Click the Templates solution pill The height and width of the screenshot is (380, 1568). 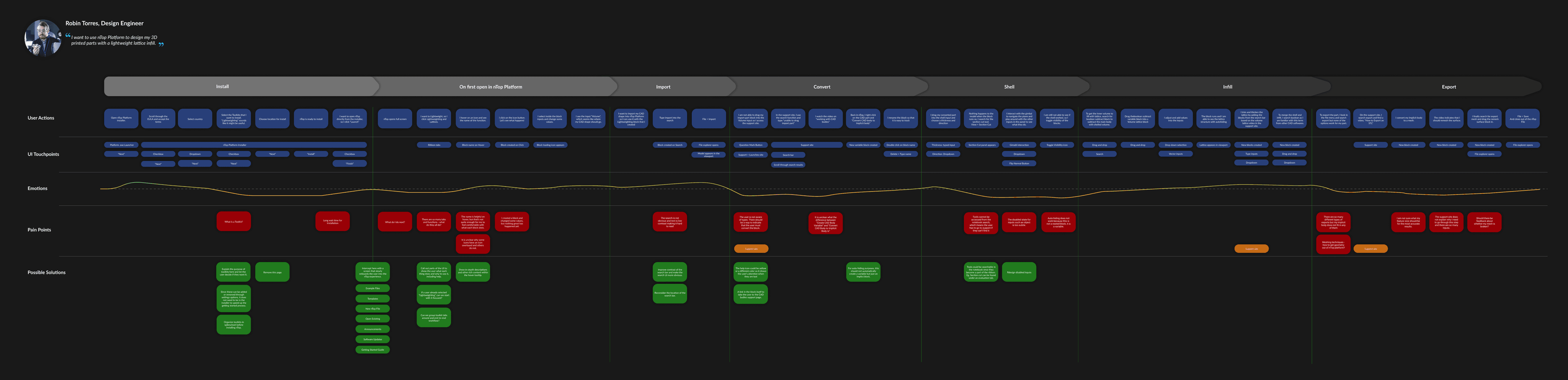click(x=372, y=298)
